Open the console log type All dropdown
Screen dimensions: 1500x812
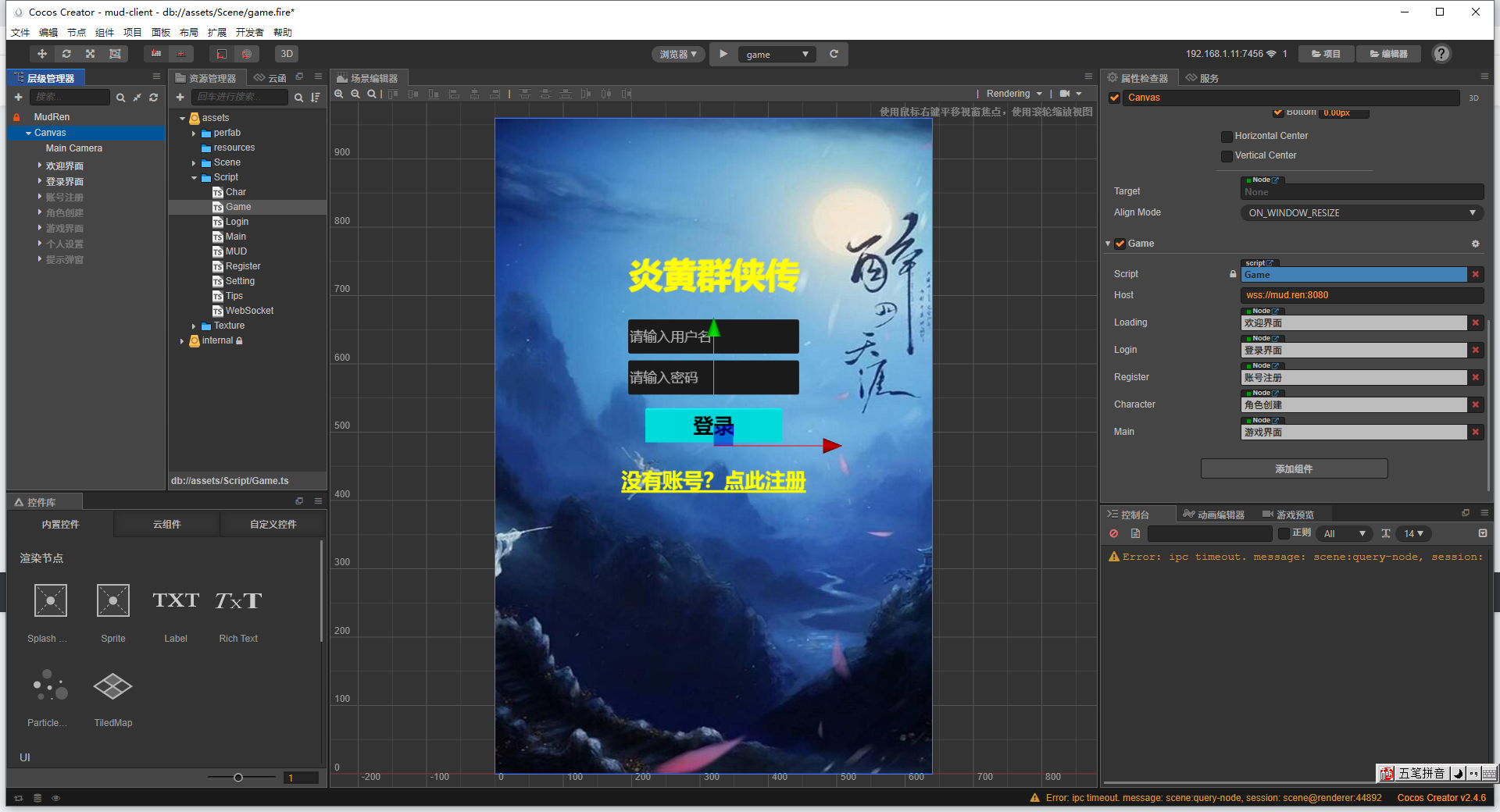(x=1344, y=533)
